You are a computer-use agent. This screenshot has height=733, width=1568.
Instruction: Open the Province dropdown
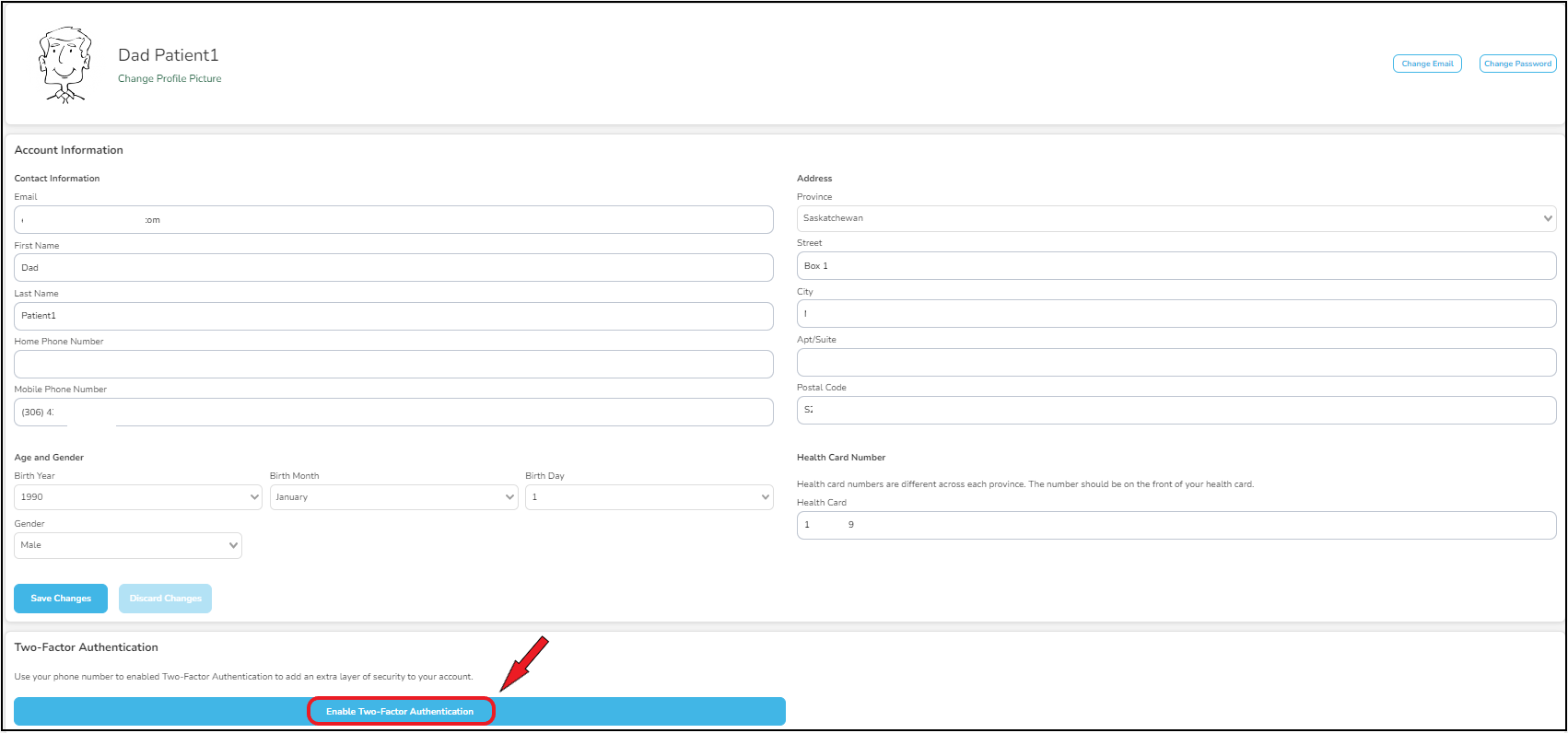[1176, 218]
